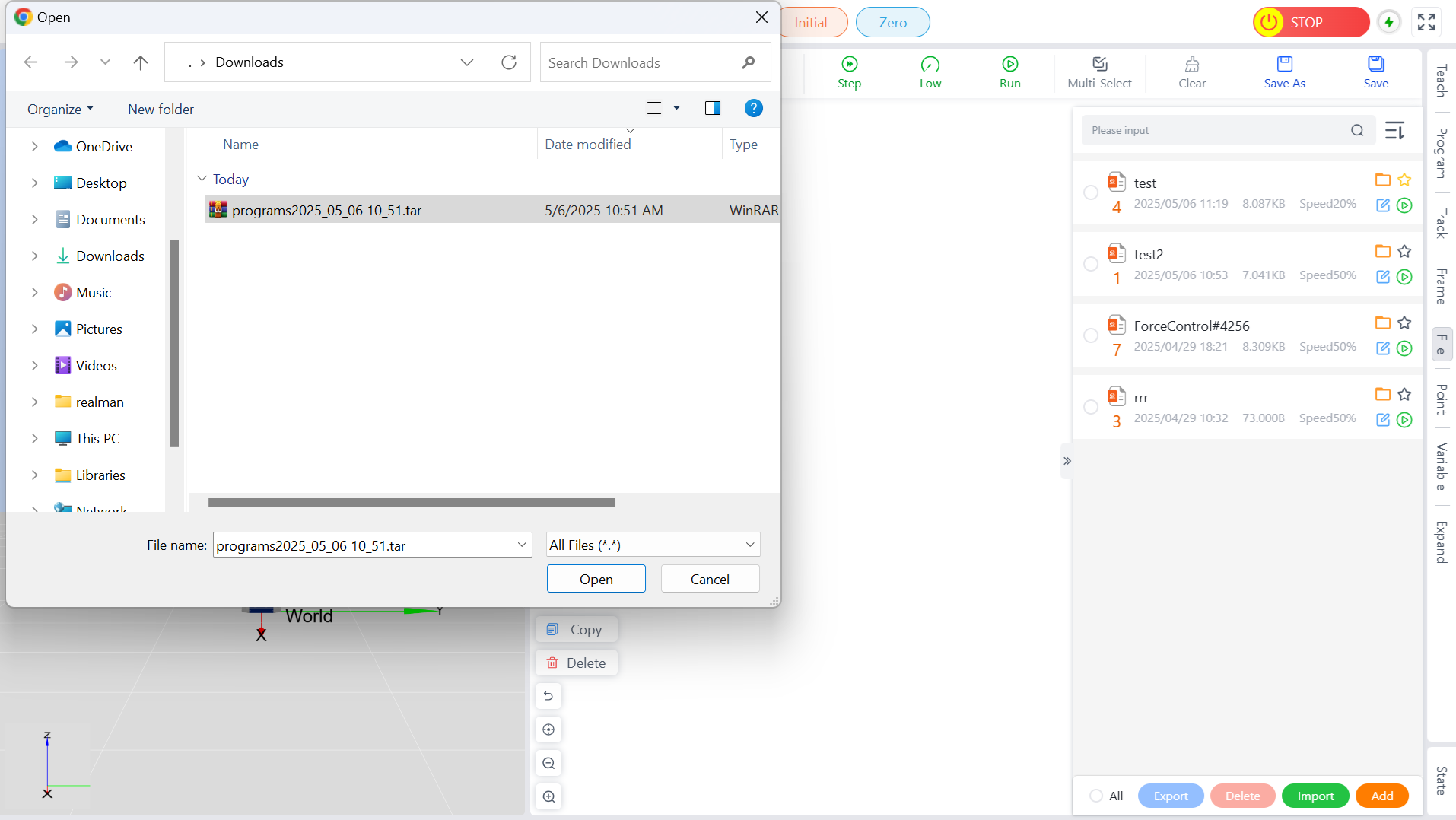Open folder icon for test program
Image resolution: width=1456 pixels, height=820 pixels.
pos(1383,180)
